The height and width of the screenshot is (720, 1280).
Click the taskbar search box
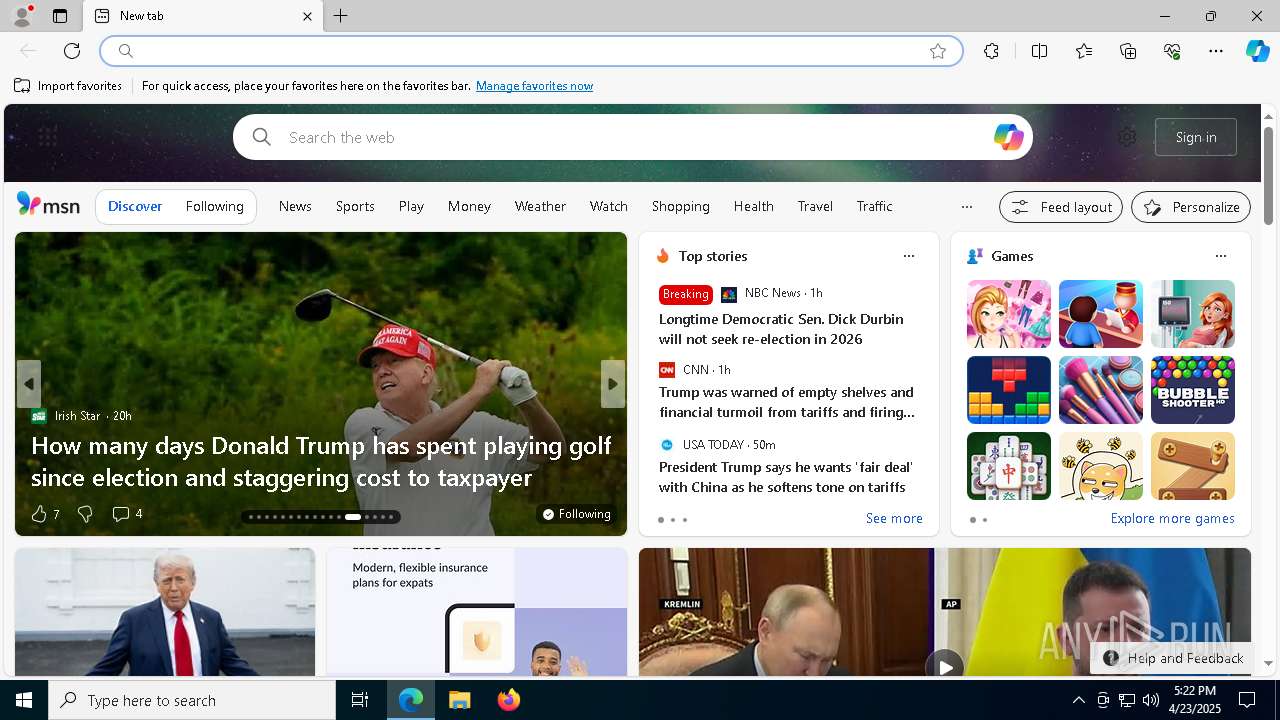[192, 700]
